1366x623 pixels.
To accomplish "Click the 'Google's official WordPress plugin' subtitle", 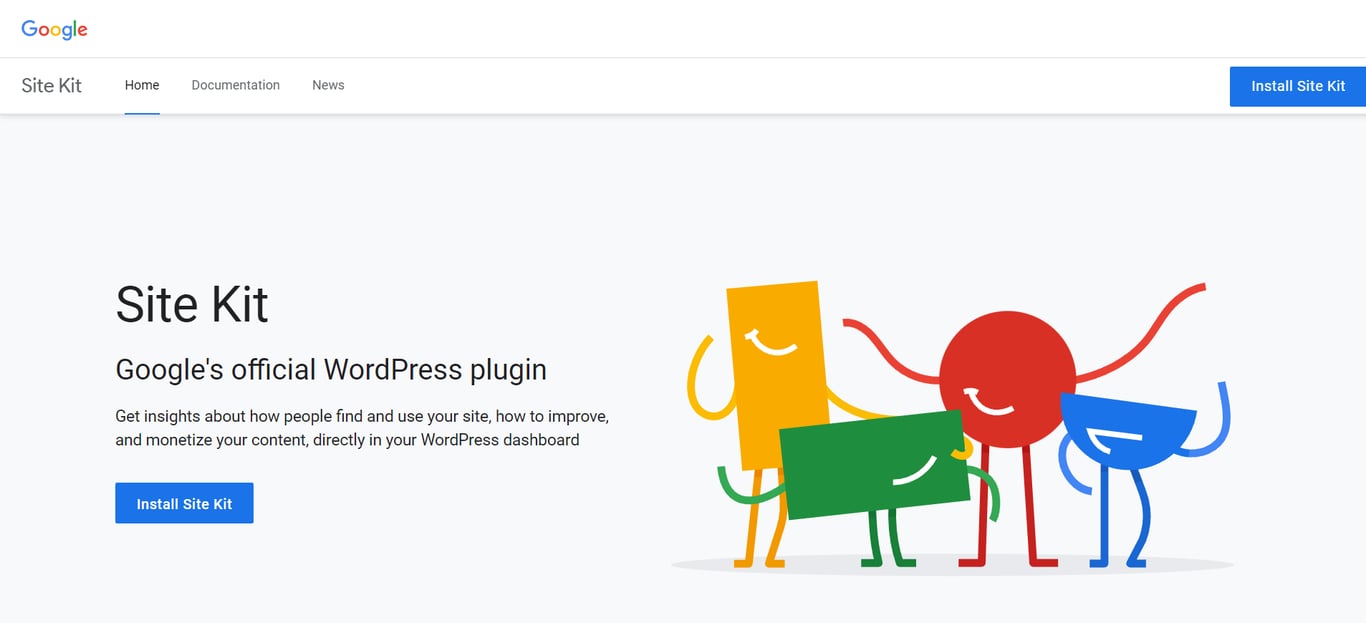I will pos(331,369).
